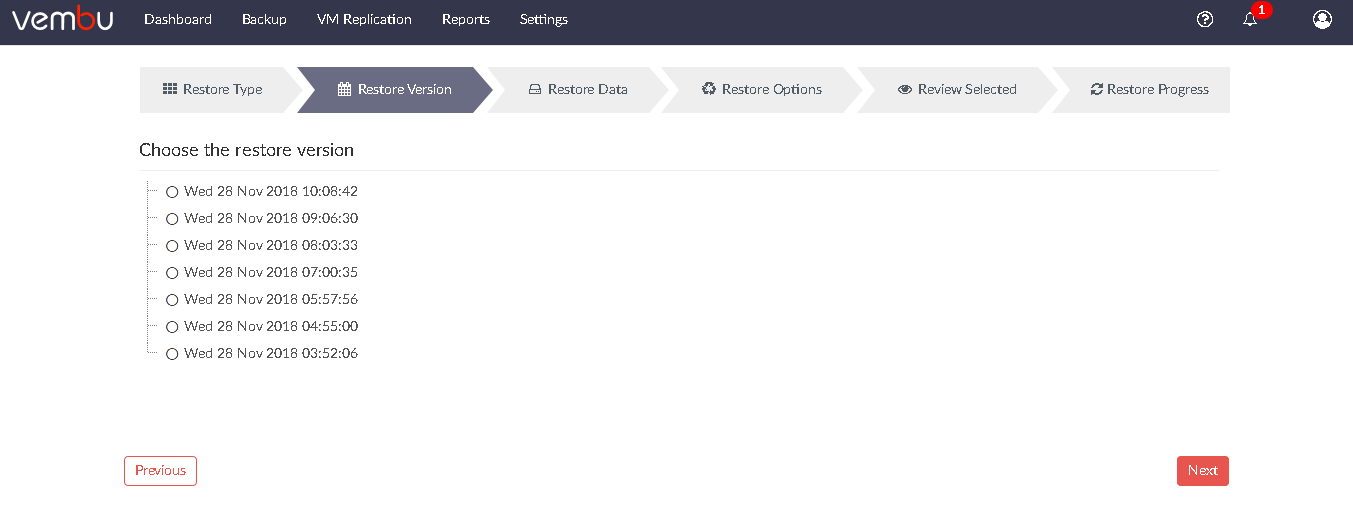Select restore version 03:52:06
1353x516 pixels.
[172, 354]
